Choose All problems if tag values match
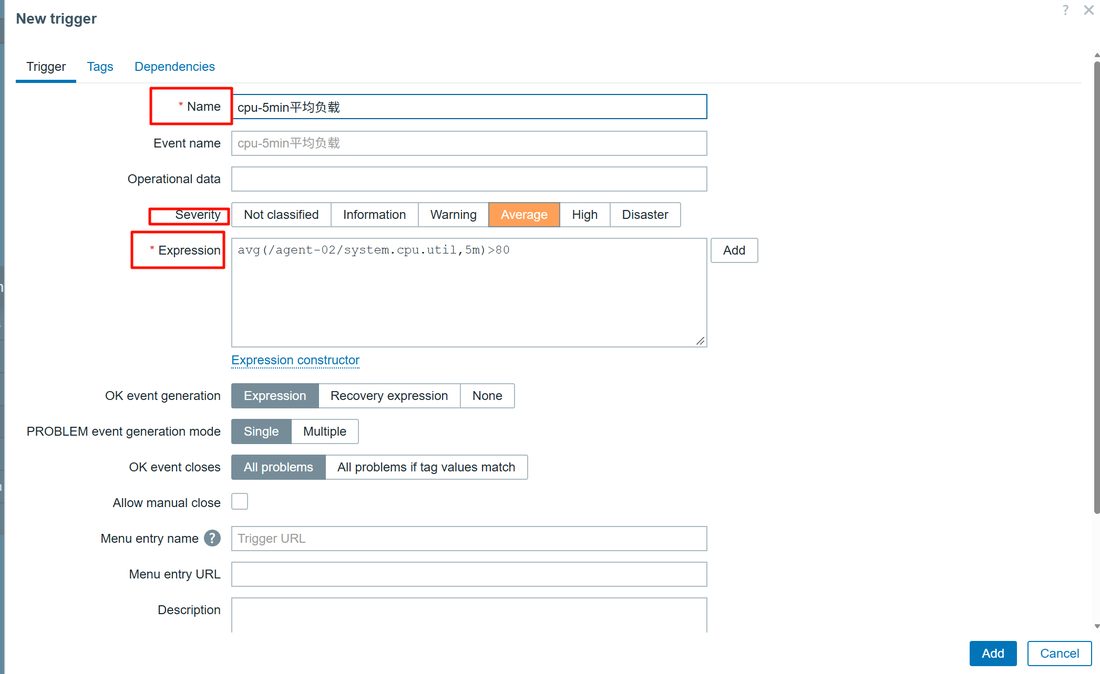The image size is (1100, 674). [x=427, y=467]
